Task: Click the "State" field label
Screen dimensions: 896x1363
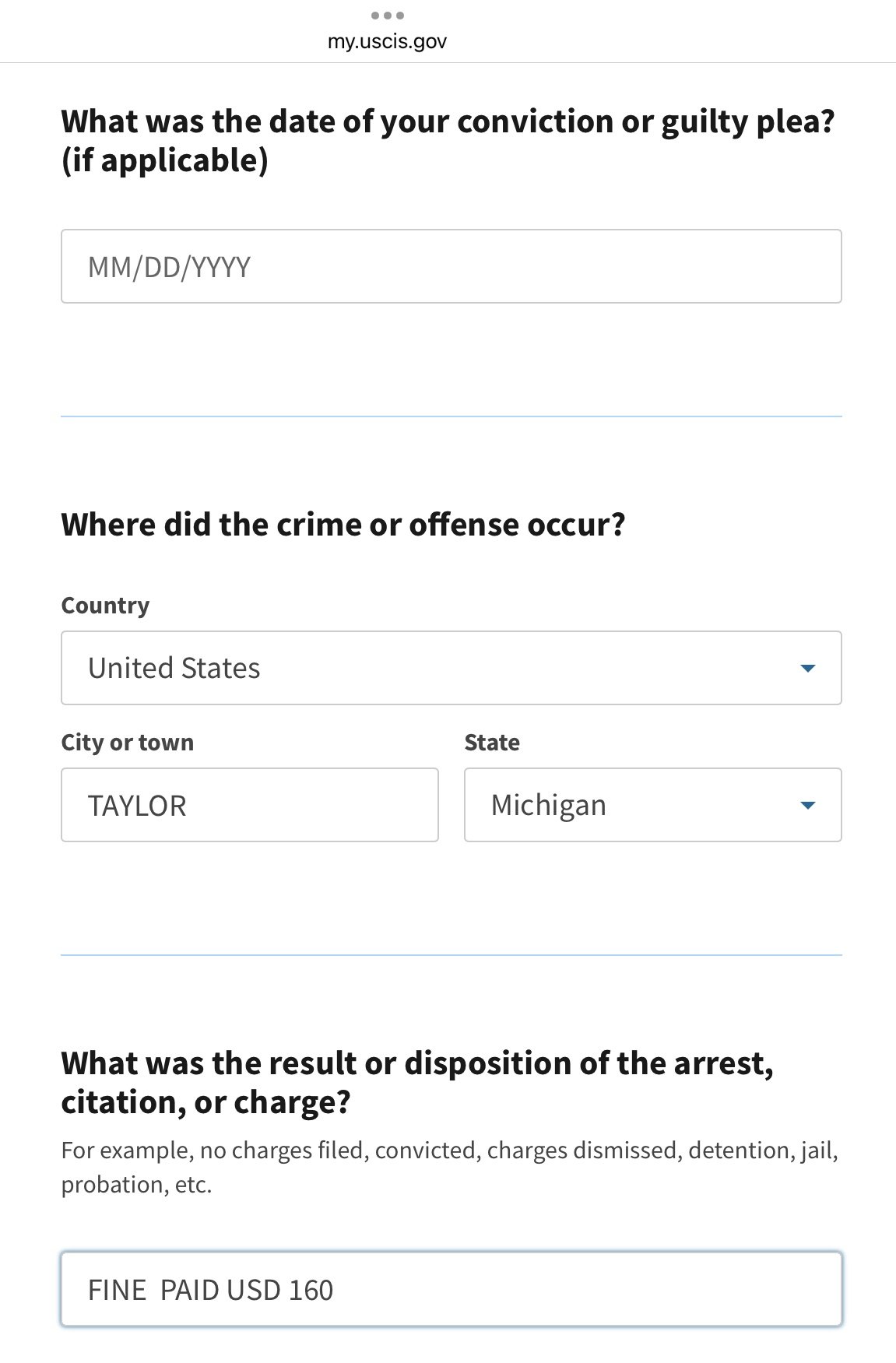Action: point(492,743)
